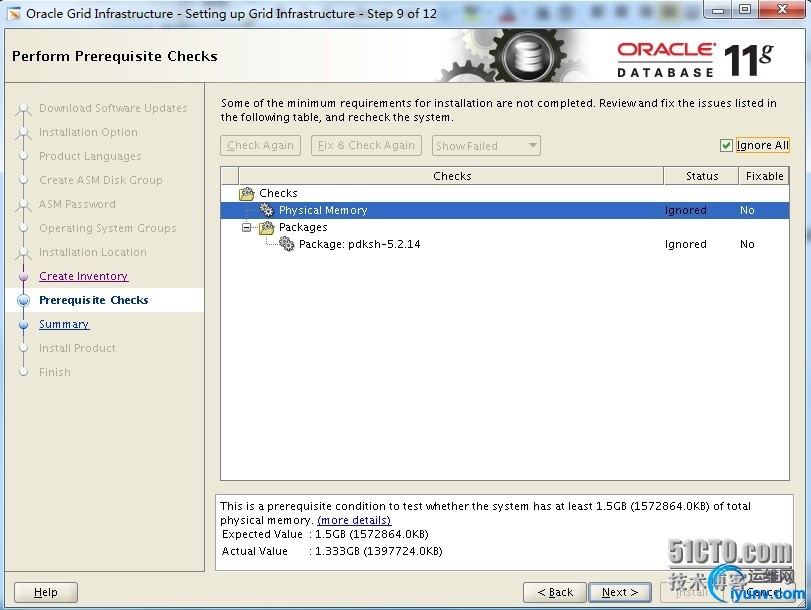Screen dimensions: 811x610
Task: Select the Physical Memory row
Action: click(x=505, y=210)
